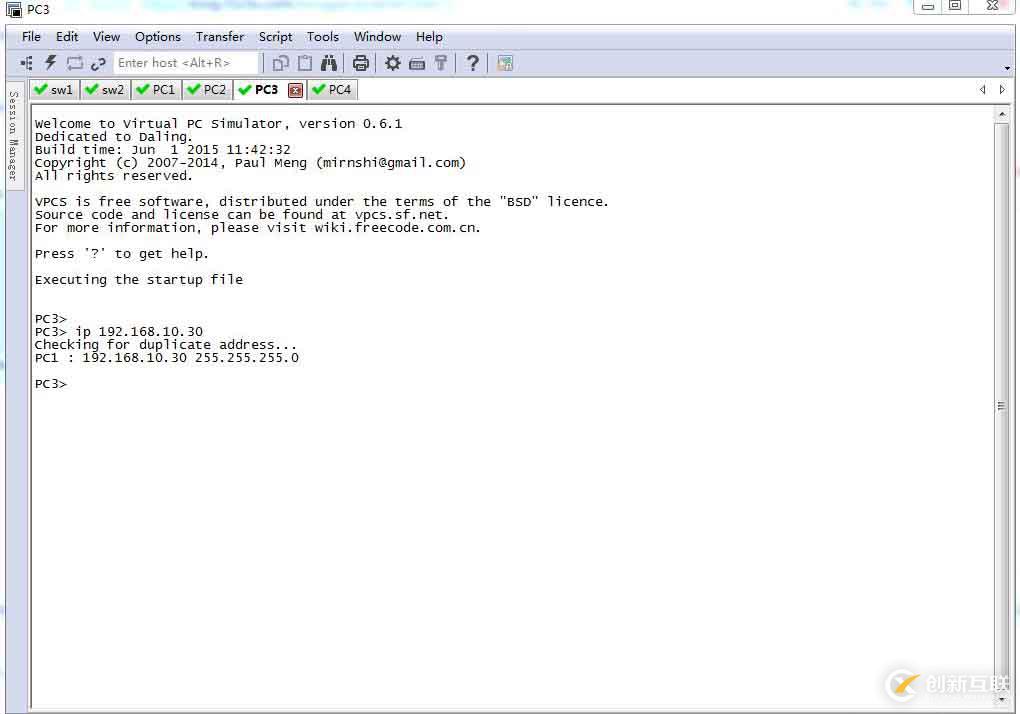Screen dimensions: 1020x714
Task: Click the Copy icon in toolbar
Action: (281, 63)
